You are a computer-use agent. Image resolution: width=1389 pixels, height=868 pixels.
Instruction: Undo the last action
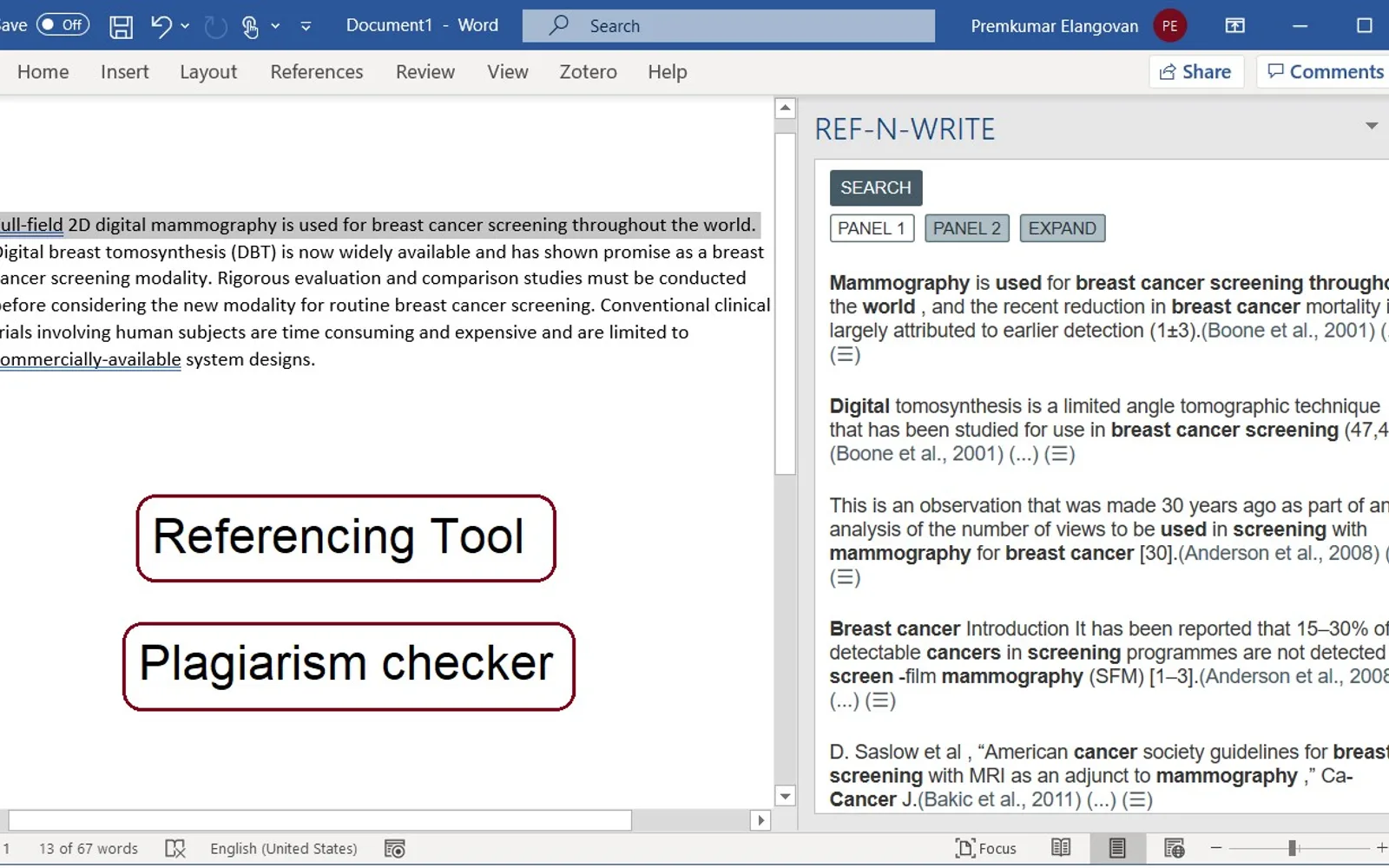pyautogui.click(x=161, y=26)
